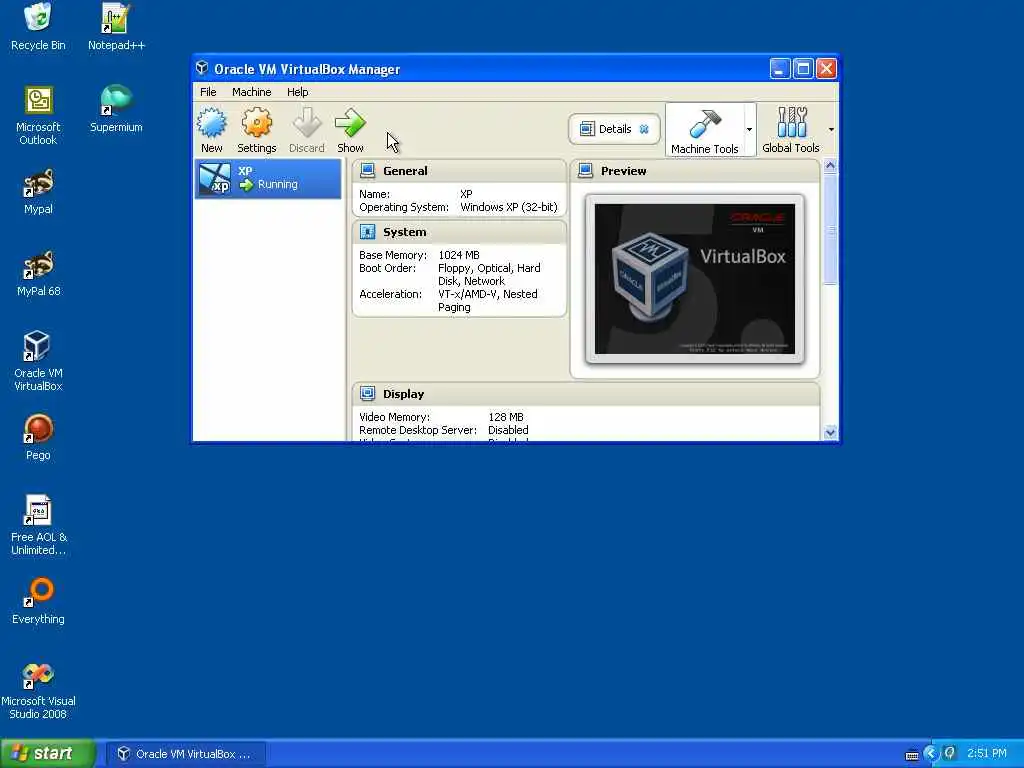Viewport: 1024px width, 768px height.
Task: Open the Machine menu
Action: coord(251,92)
